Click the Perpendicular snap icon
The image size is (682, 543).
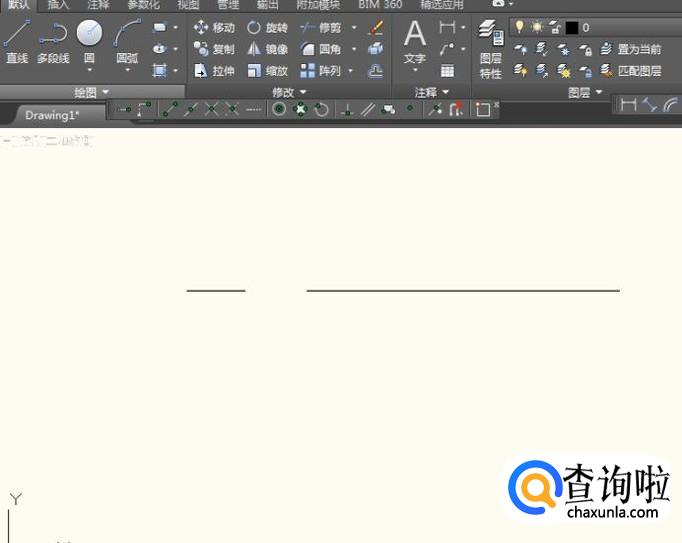point(347,110)
